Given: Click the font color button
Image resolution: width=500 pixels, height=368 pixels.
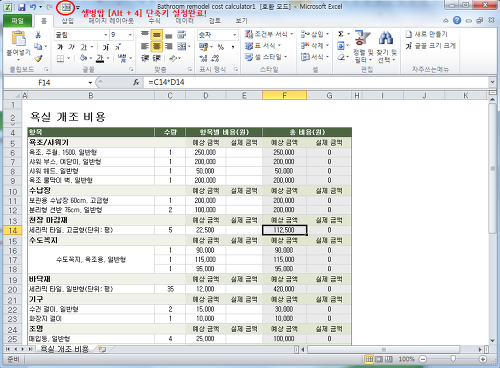Looking at the screenshot, I should click(x=100, y=59).
